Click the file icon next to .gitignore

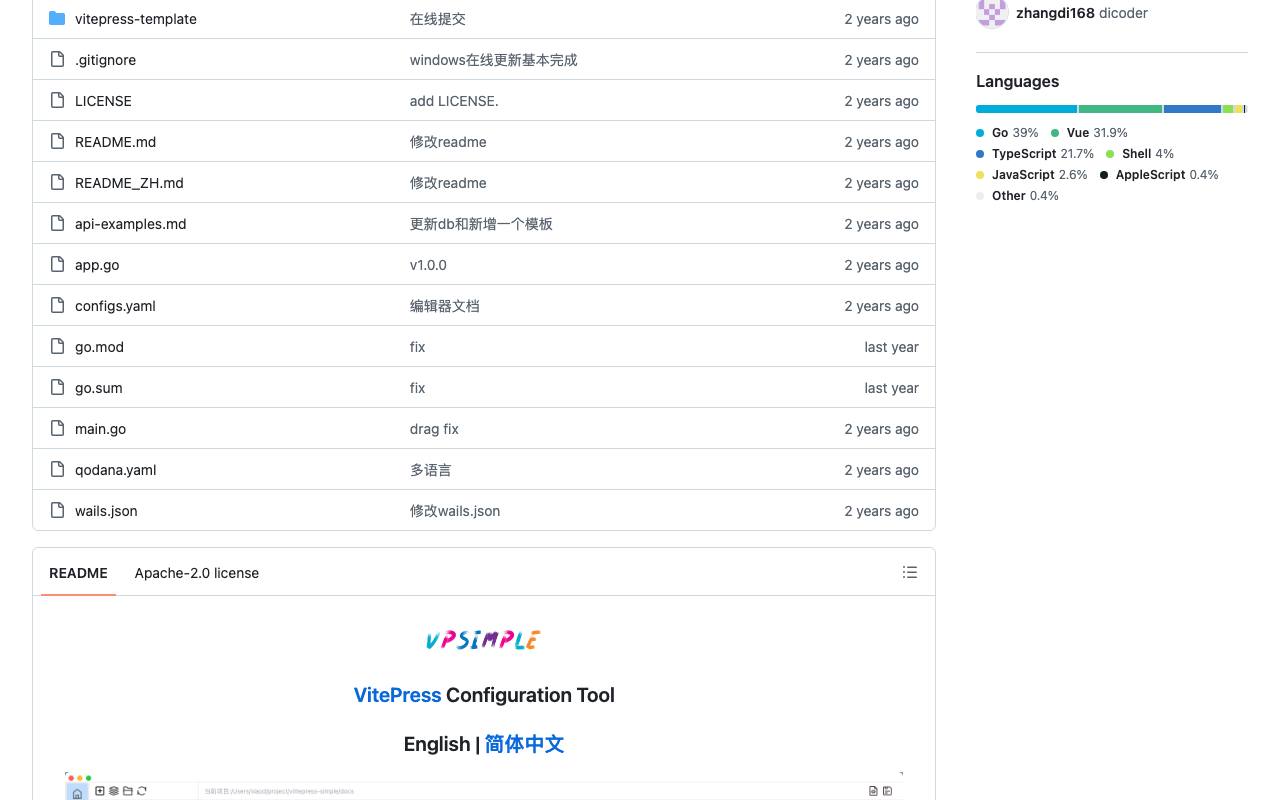[57, 59]
